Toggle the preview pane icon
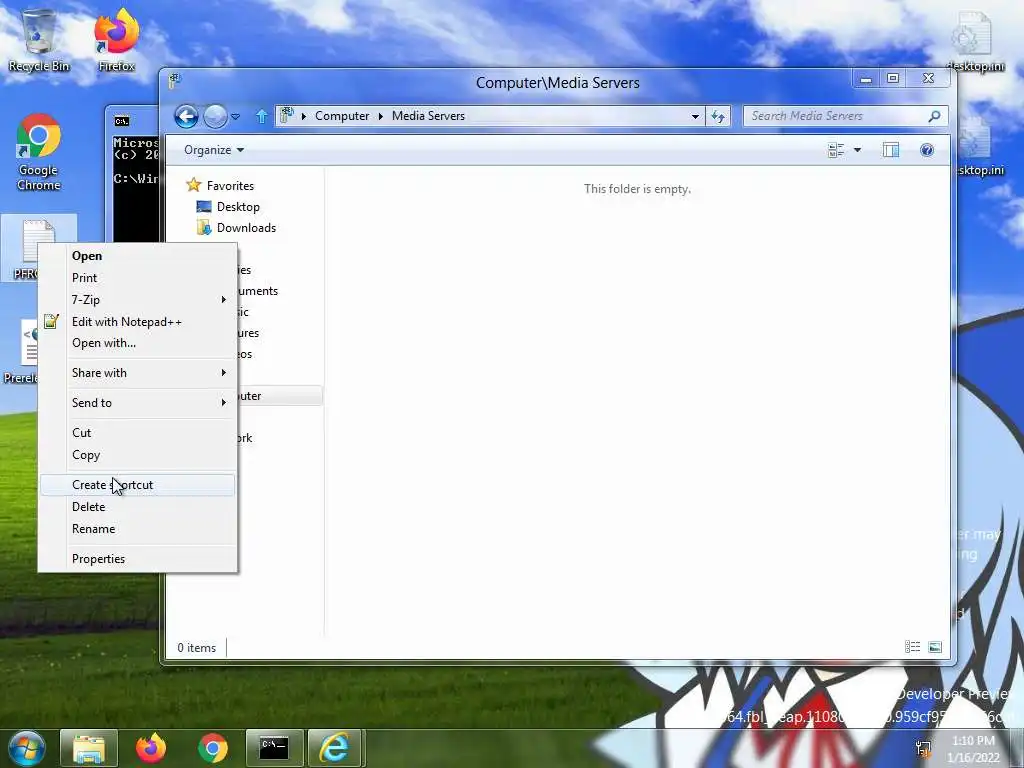This screenshot has width=1024, height=768. pyautogui.click(x=891, y=150)
